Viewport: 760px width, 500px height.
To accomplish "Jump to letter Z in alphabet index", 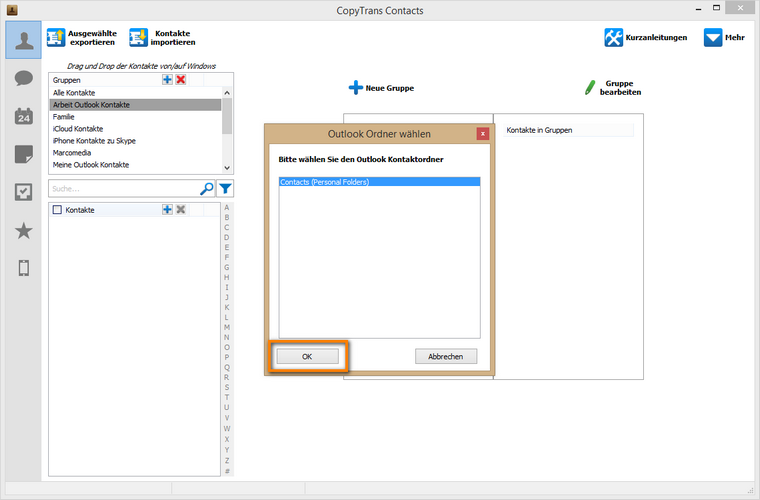I will [x=227, y=460].
